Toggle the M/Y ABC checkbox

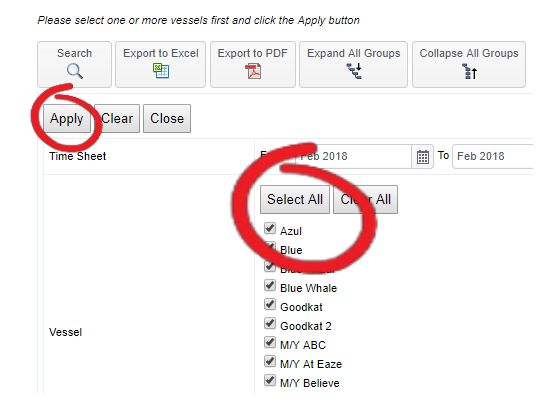point(270,343)
